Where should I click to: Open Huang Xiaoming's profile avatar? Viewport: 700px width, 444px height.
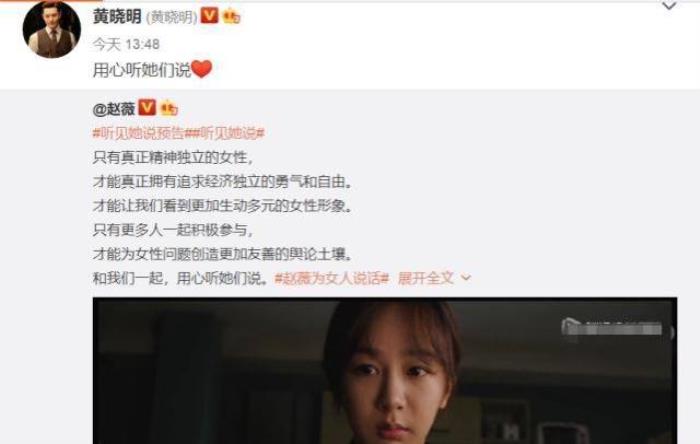tap(52, 29)
